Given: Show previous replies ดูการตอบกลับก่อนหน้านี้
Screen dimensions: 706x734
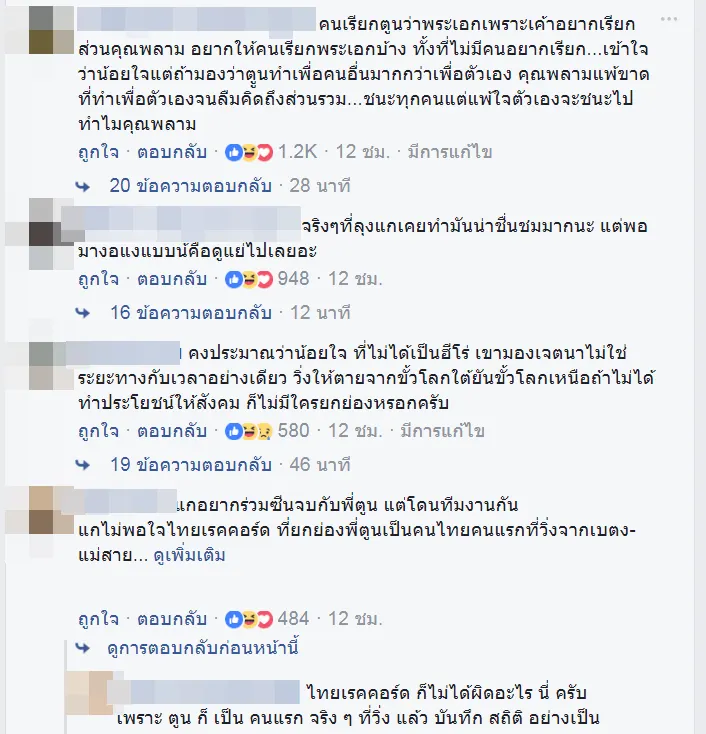Looking at the screenshot, I should (203, 648).
